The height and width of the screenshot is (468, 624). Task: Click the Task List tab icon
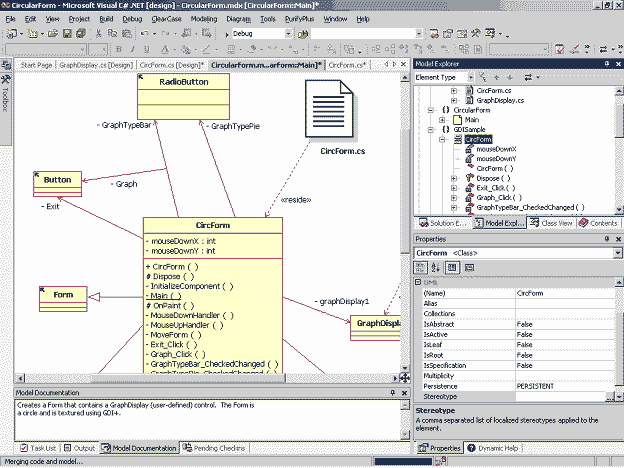coord(23,448)
